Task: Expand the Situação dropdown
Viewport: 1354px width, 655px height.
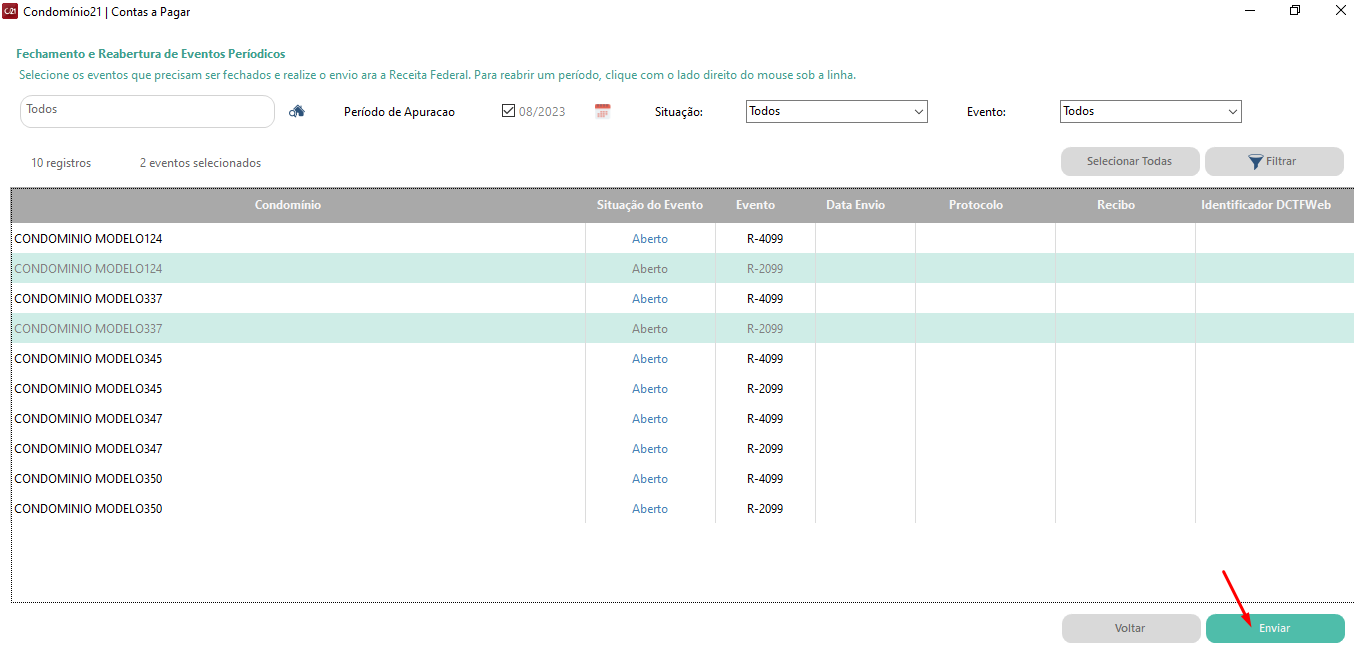Action: [837, 111]
